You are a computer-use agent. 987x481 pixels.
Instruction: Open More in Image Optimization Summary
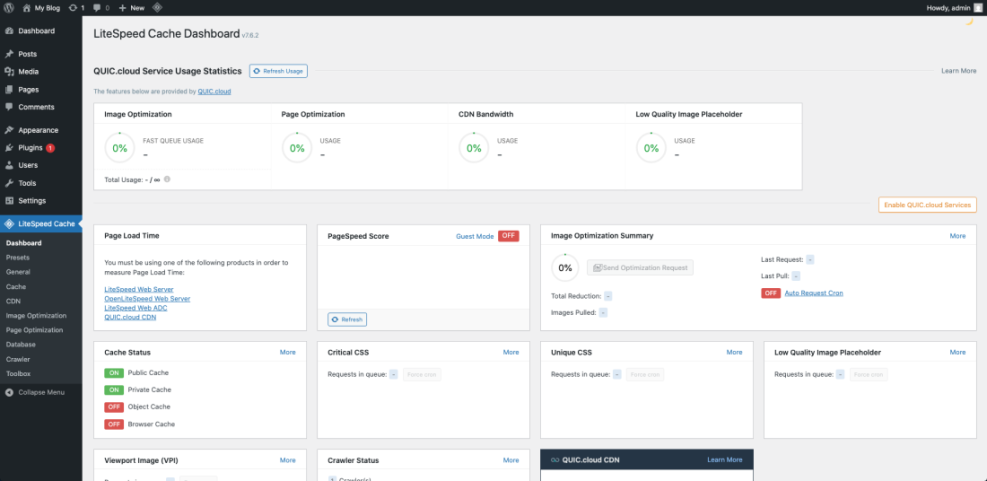pos(957,235)
